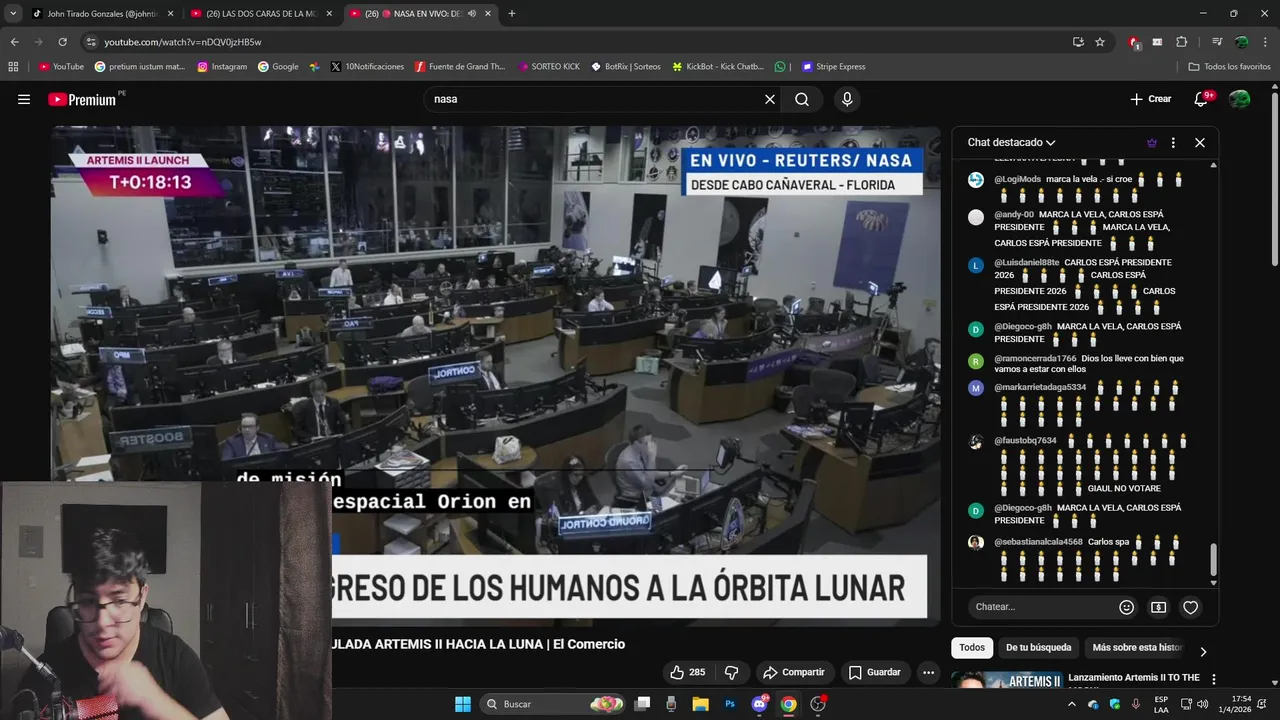Select De tu búsqueda filter chip
The image size is (1280, 720).
click(1038, 647)
